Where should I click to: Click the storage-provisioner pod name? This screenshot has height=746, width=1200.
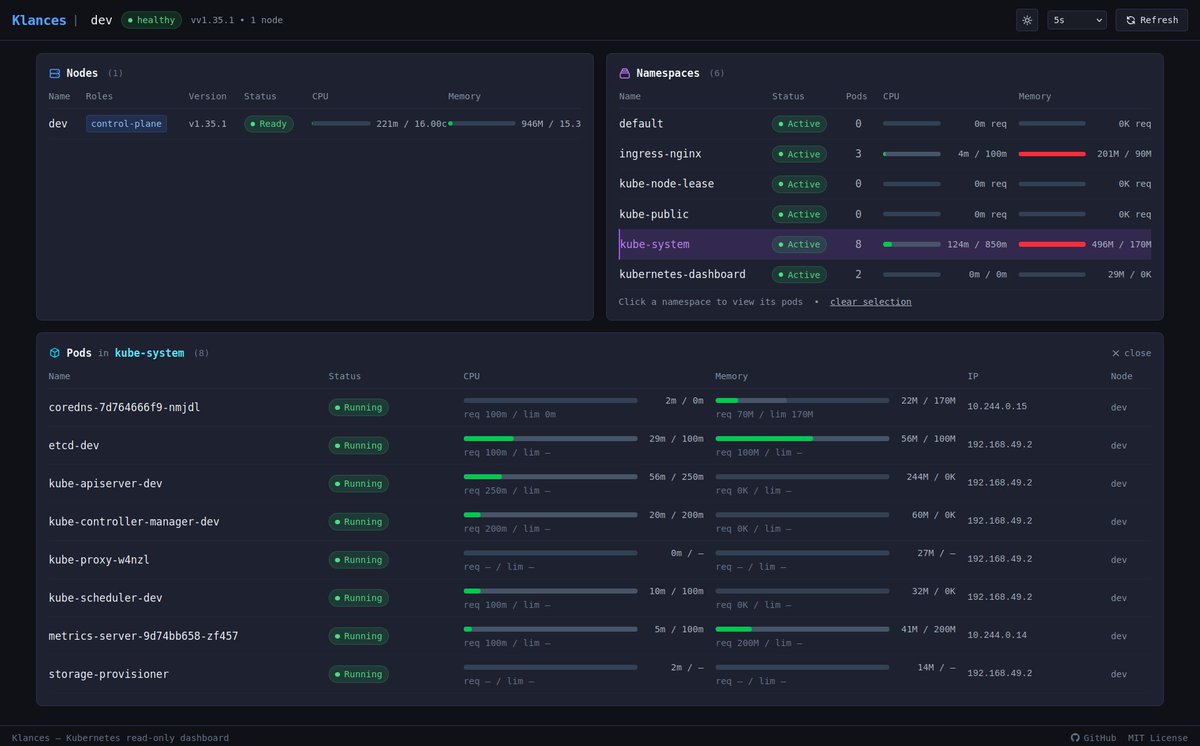109,674
